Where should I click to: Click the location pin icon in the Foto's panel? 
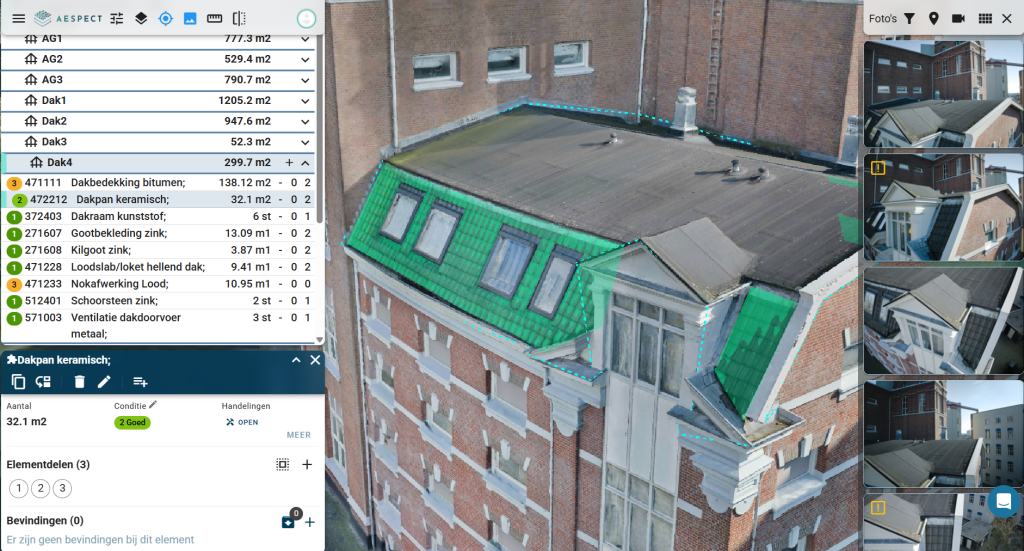(x=933, y=18)
